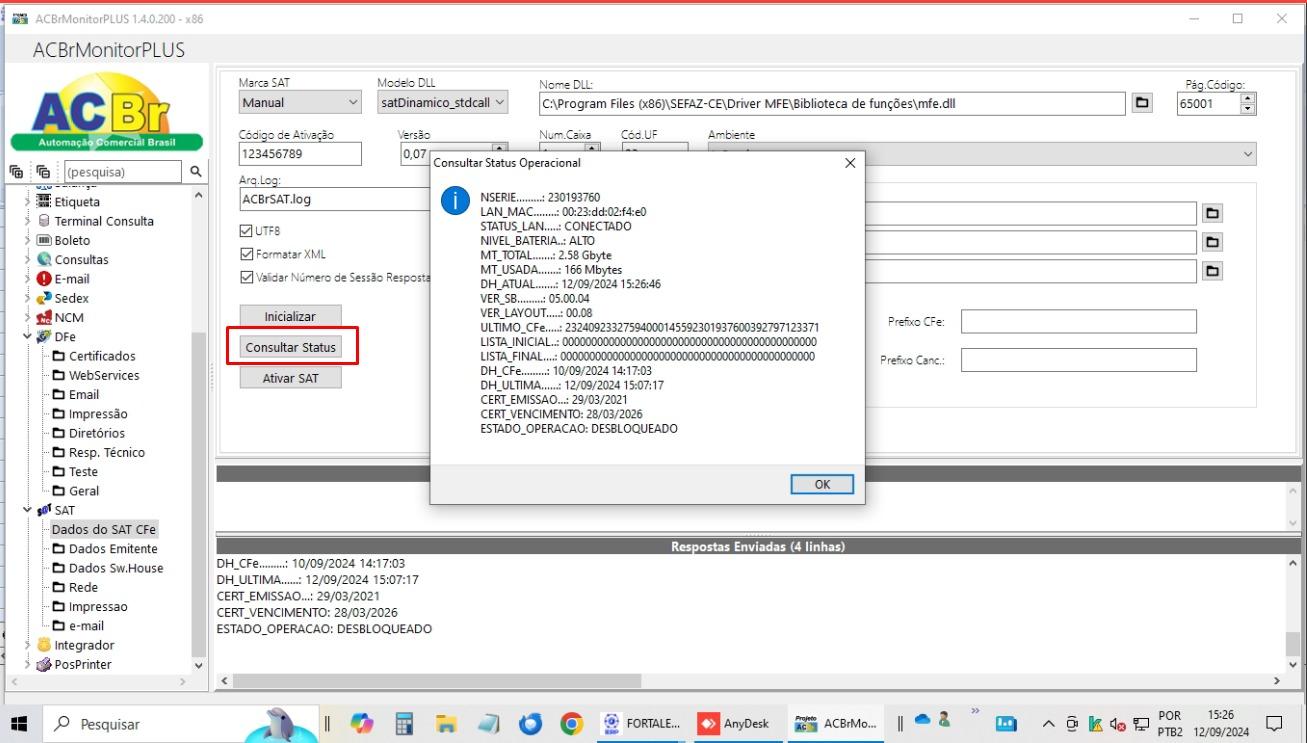Toggle Validar Número de Sessão Resposta checkbox
Viewport: 1307px width, 743px height.
[247, 277]
